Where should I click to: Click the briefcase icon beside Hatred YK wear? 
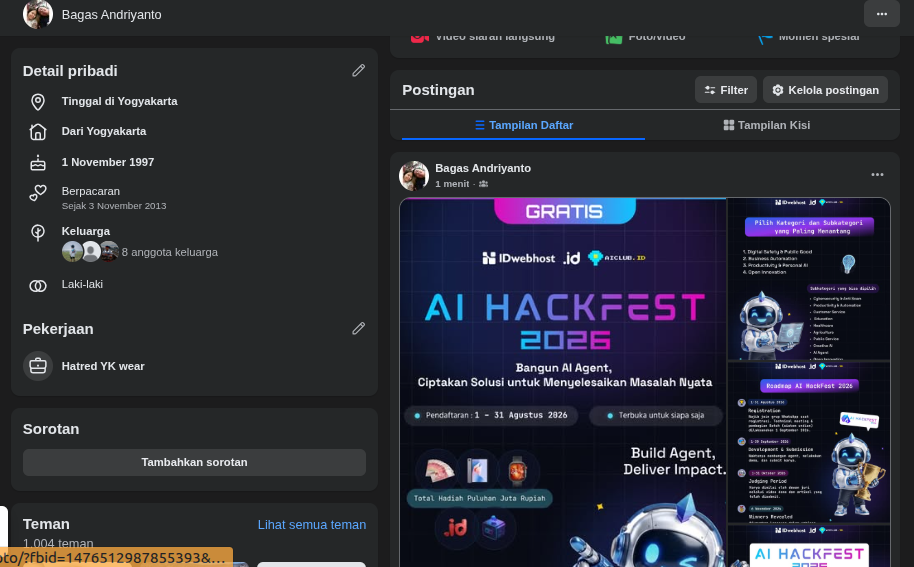tap(38, 366)
